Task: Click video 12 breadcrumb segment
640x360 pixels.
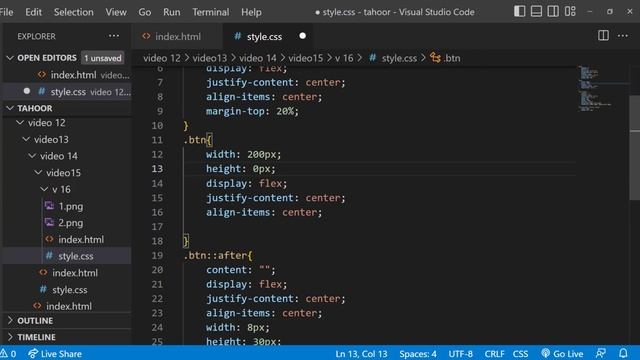Action: coord(162,58)
